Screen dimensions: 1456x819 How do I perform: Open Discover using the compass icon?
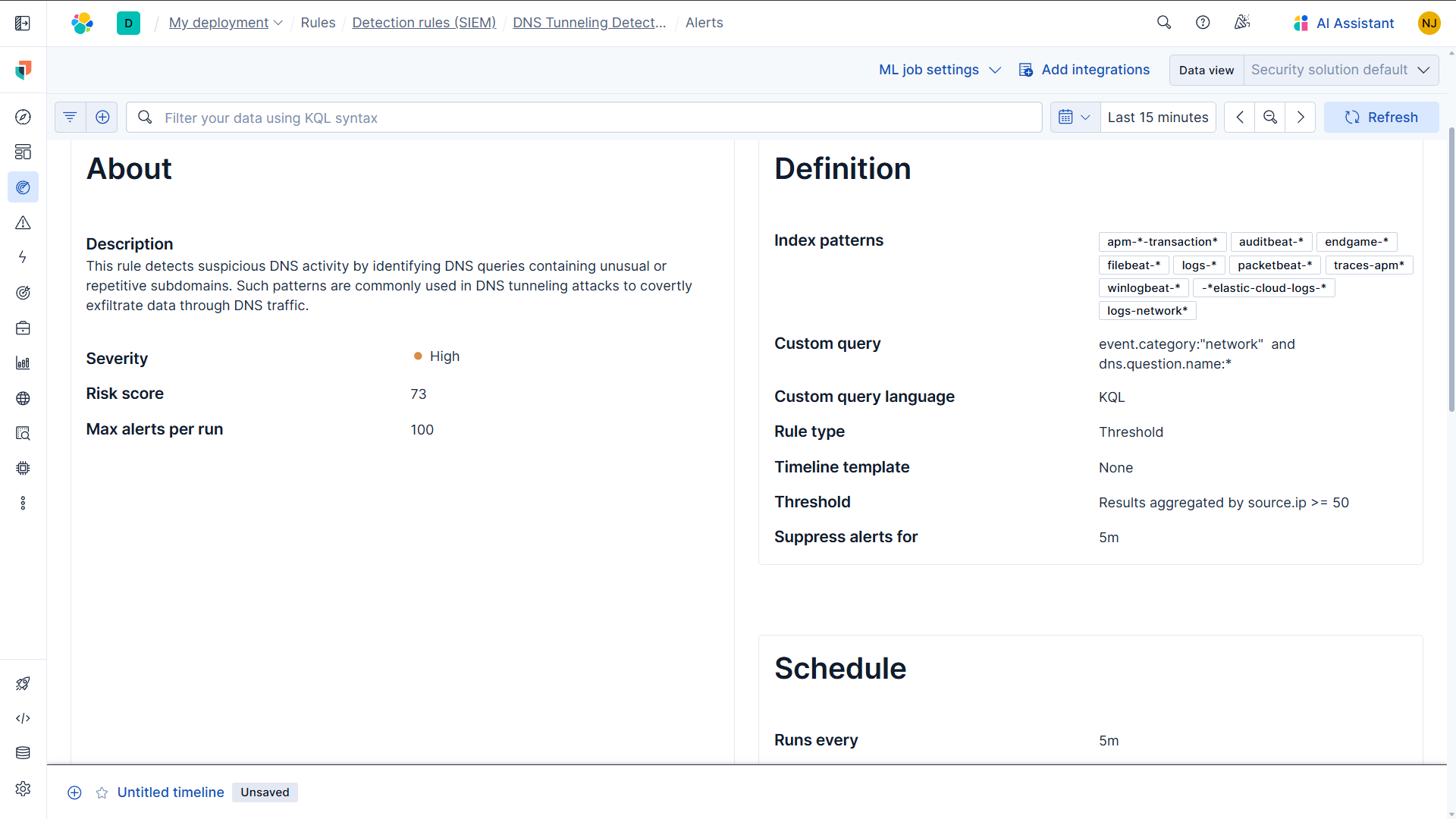(x=24, y=117)
